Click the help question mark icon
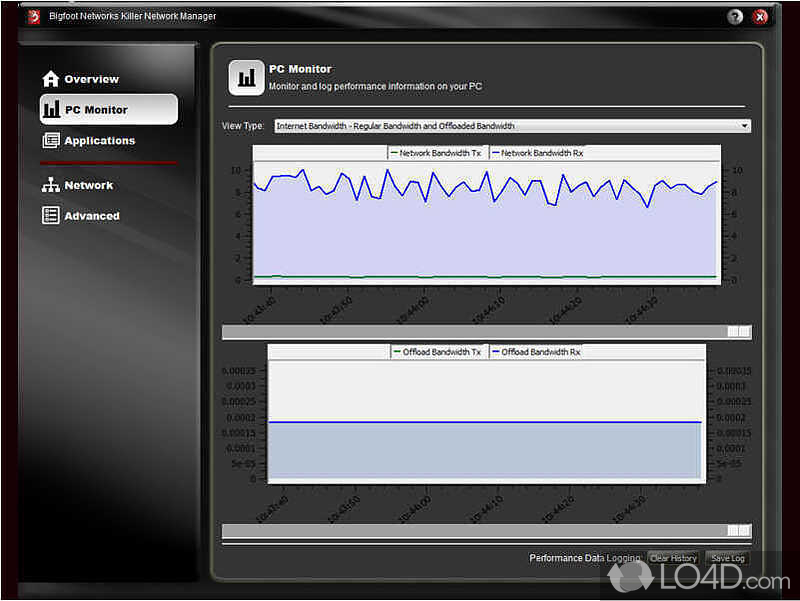Viewport: 800px width, 601px height. [x=735, y=17]
